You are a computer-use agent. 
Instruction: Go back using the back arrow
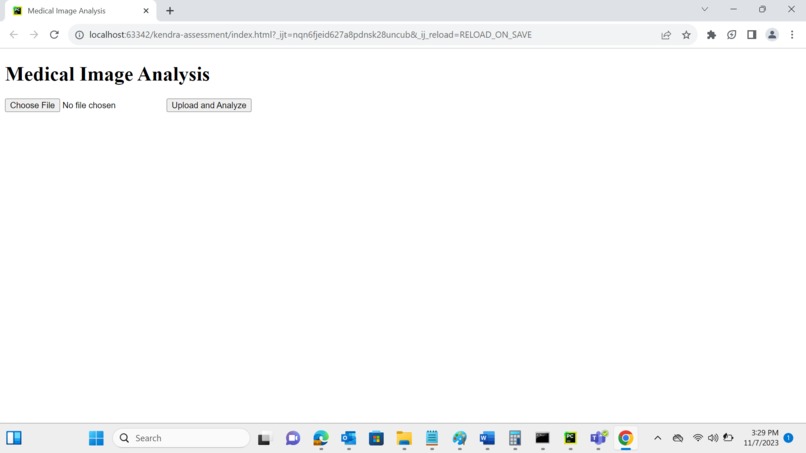point(14,34)
